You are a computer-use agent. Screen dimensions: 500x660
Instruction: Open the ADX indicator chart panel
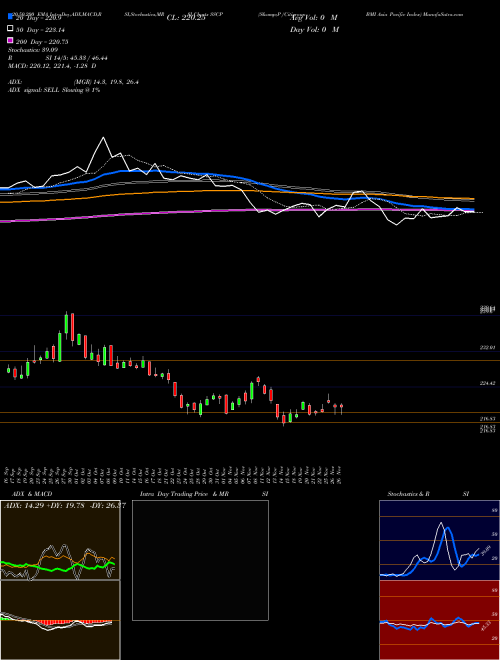tap(60, 540)
